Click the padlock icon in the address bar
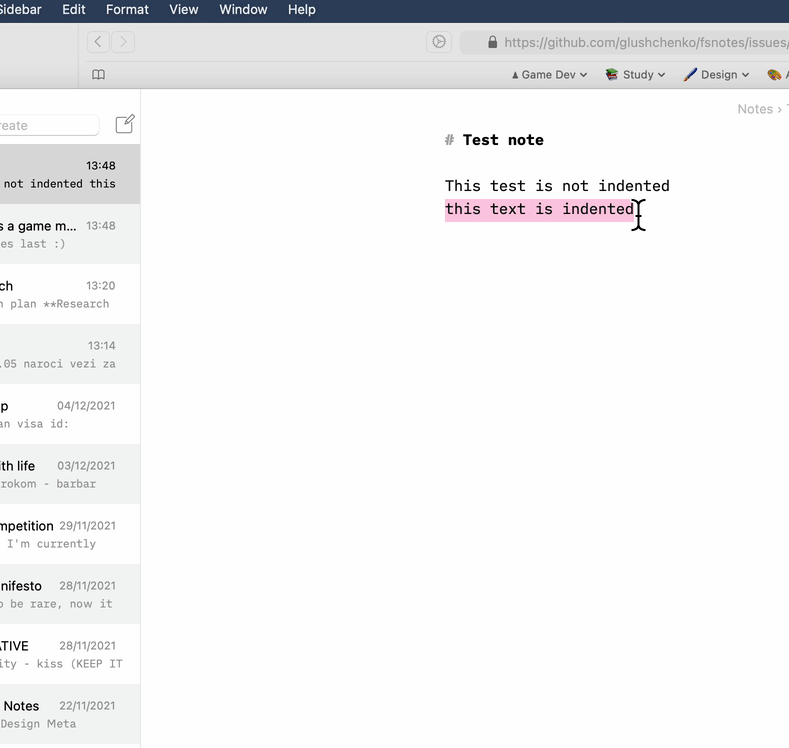The image size is (789, 748). click(493, 42)
